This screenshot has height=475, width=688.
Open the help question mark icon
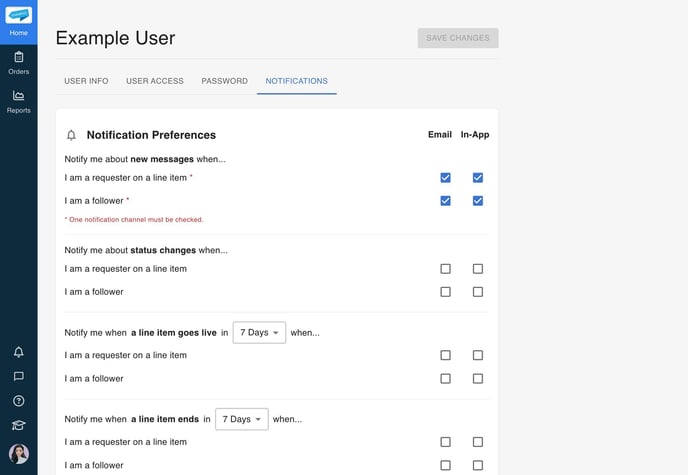(18, 401)
